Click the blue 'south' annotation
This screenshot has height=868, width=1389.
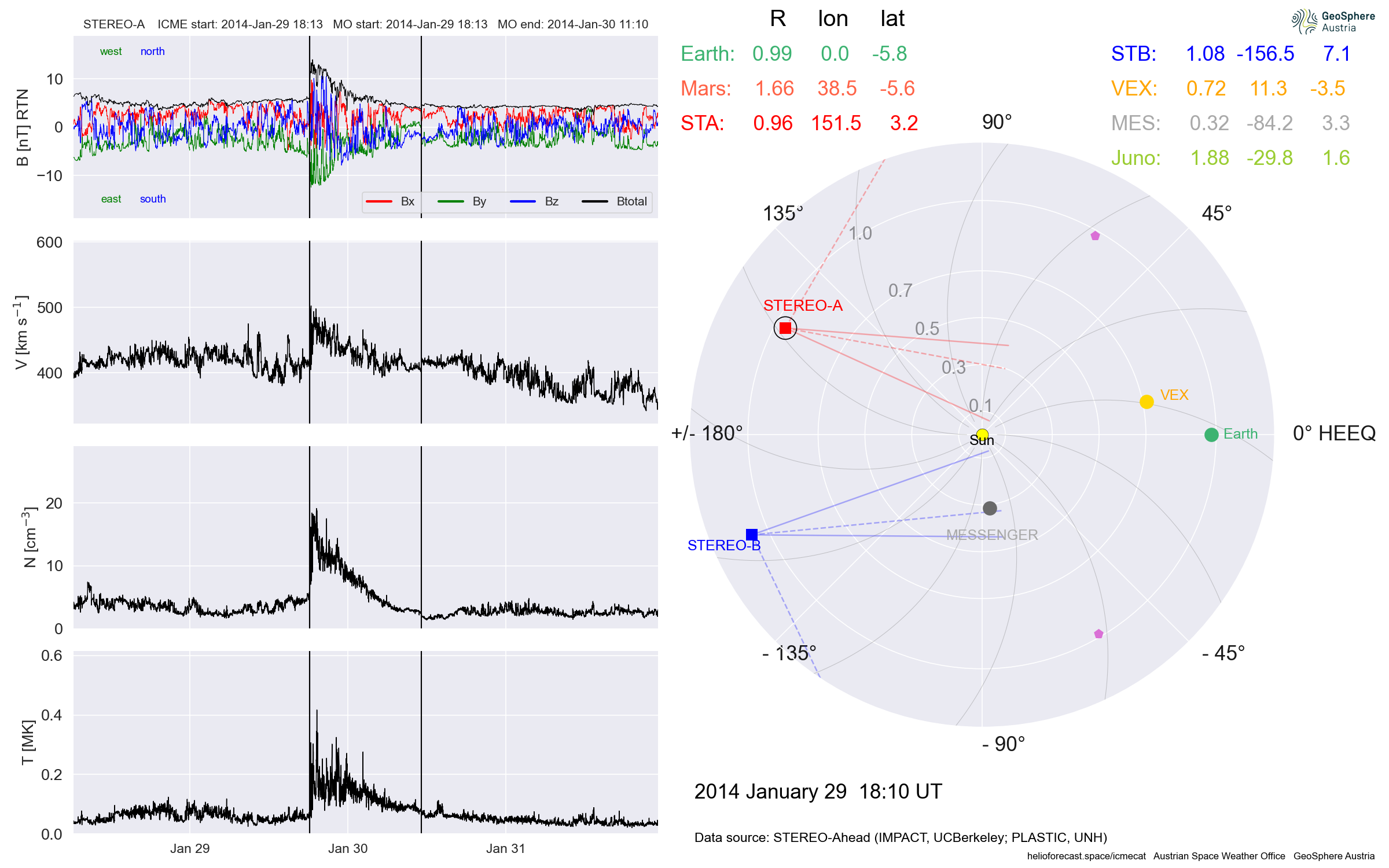pos(153,199)
